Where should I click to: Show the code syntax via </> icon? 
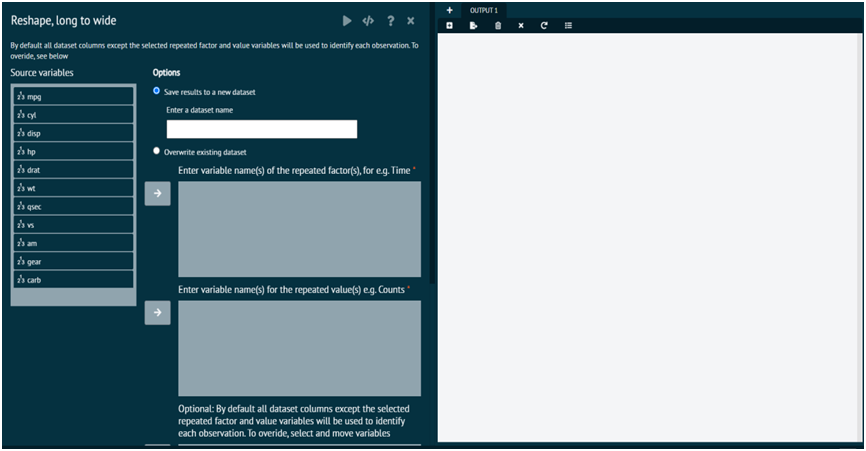[x=368, y=20]
